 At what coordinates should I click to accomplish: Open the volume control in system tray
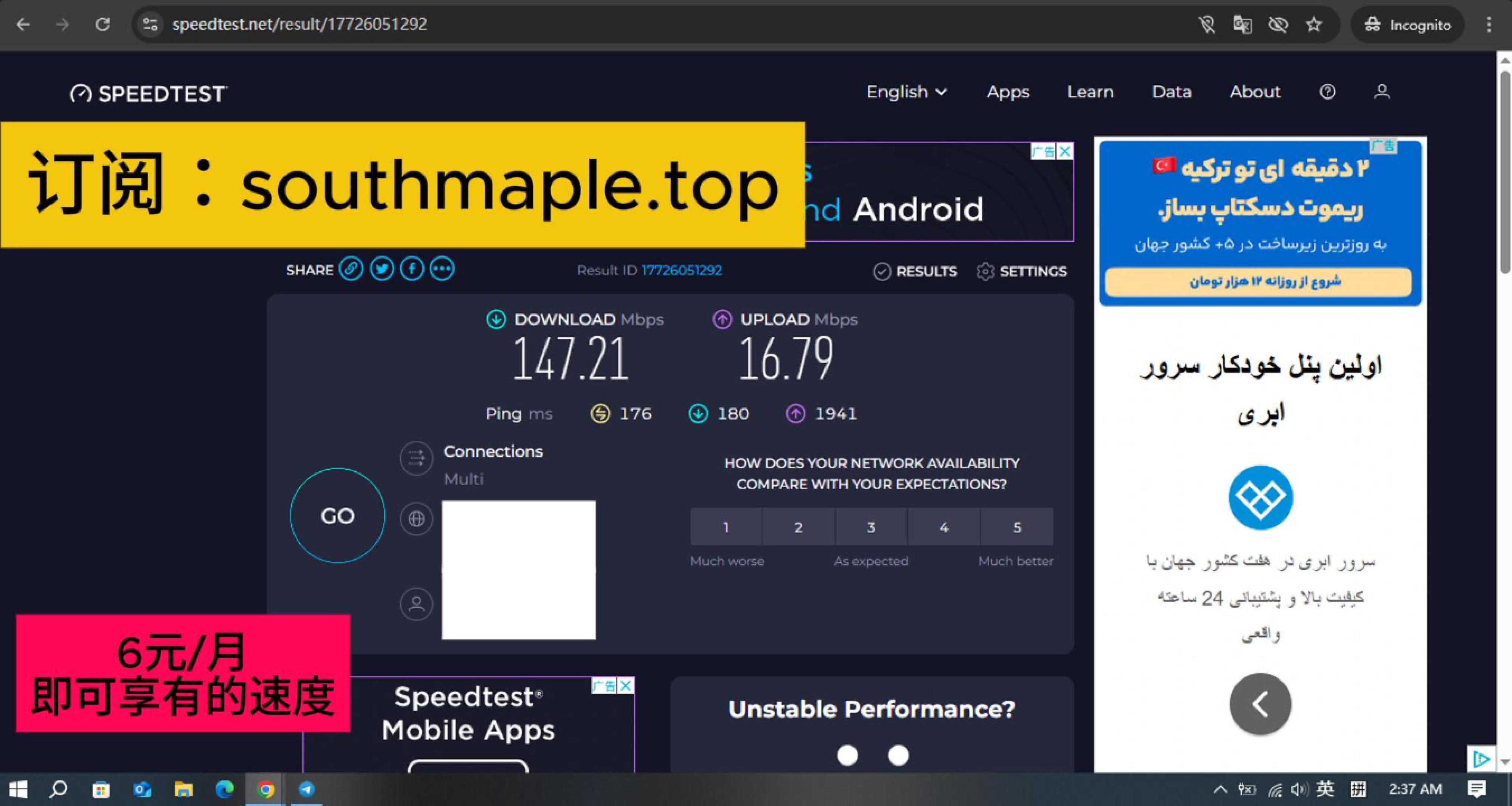point(1299,790)
